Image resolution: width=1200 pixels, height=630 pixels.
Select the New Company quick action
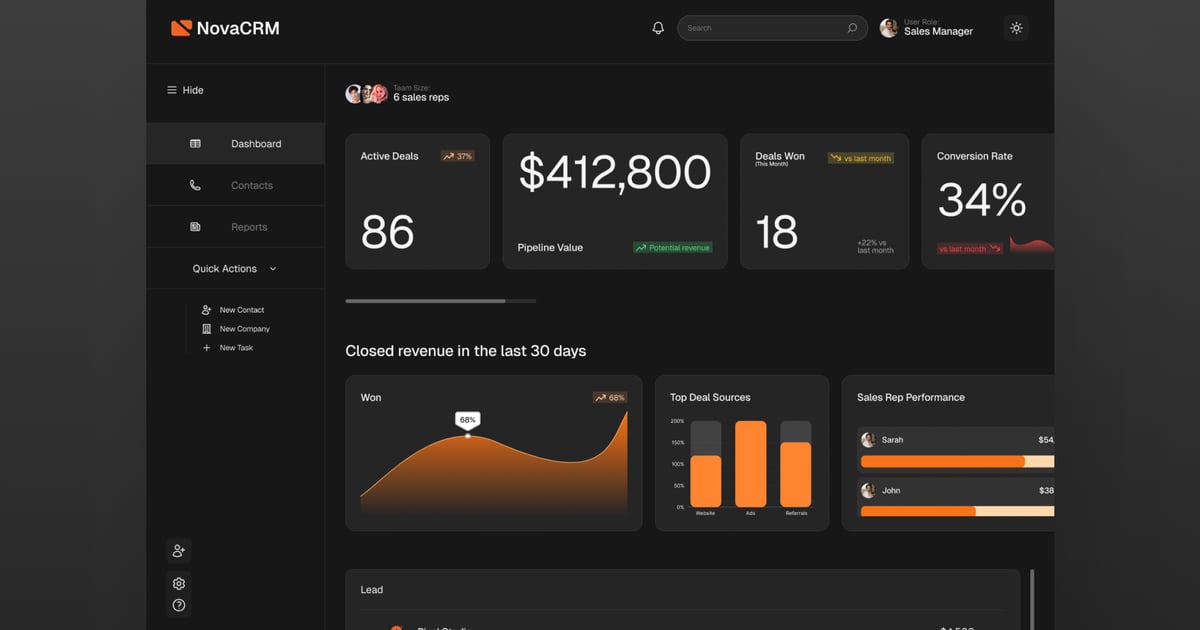click(245, 329)
